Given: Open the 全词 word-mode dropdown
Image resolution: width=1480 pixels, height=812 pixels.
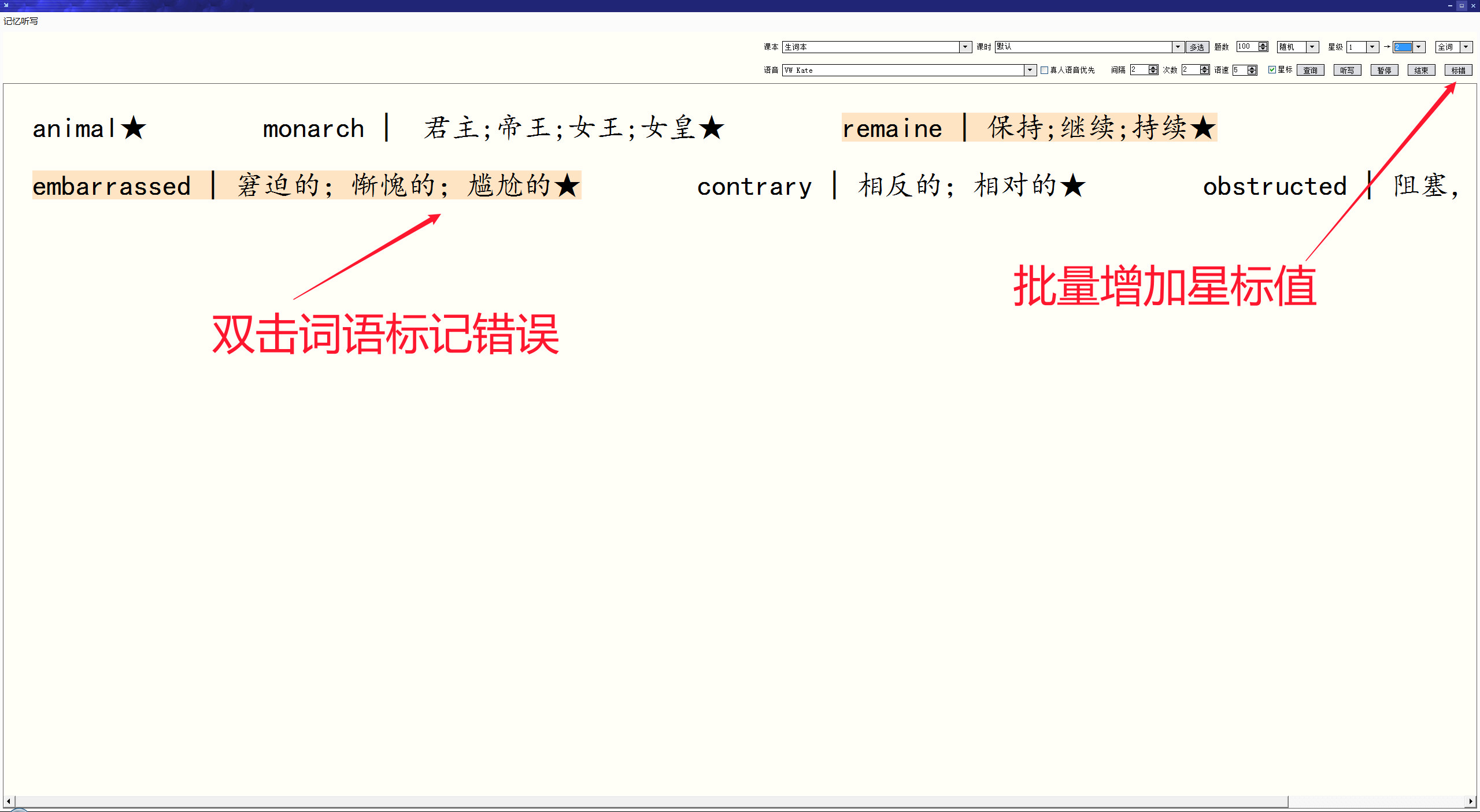Looking at the screenshot, I should pyautogui.click(x=1466, y=47).
